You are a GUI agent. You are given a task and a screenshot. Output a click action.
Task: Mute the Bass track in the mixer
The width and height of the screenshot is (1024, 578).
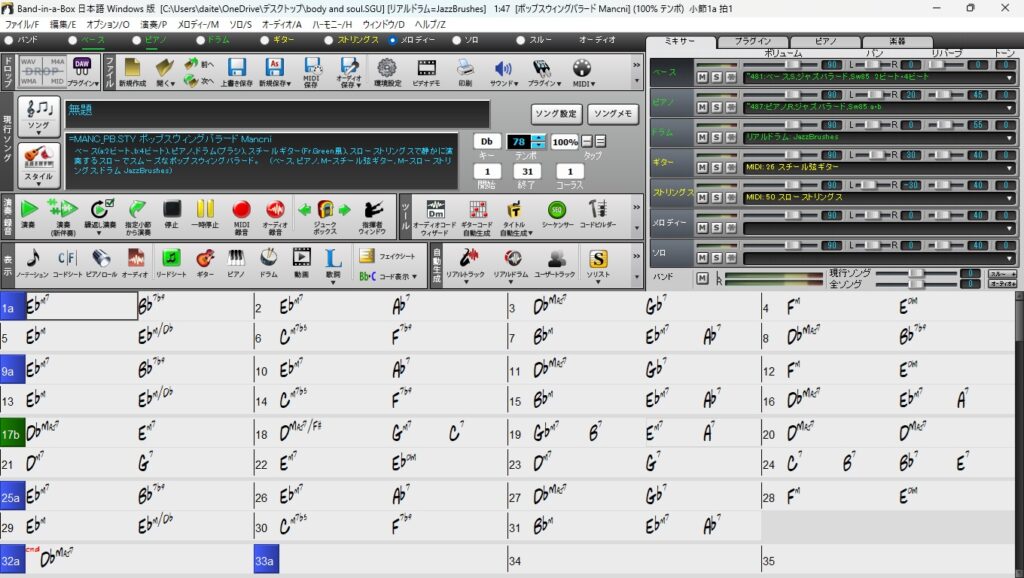pyautogui.click(x=702, y=77)
